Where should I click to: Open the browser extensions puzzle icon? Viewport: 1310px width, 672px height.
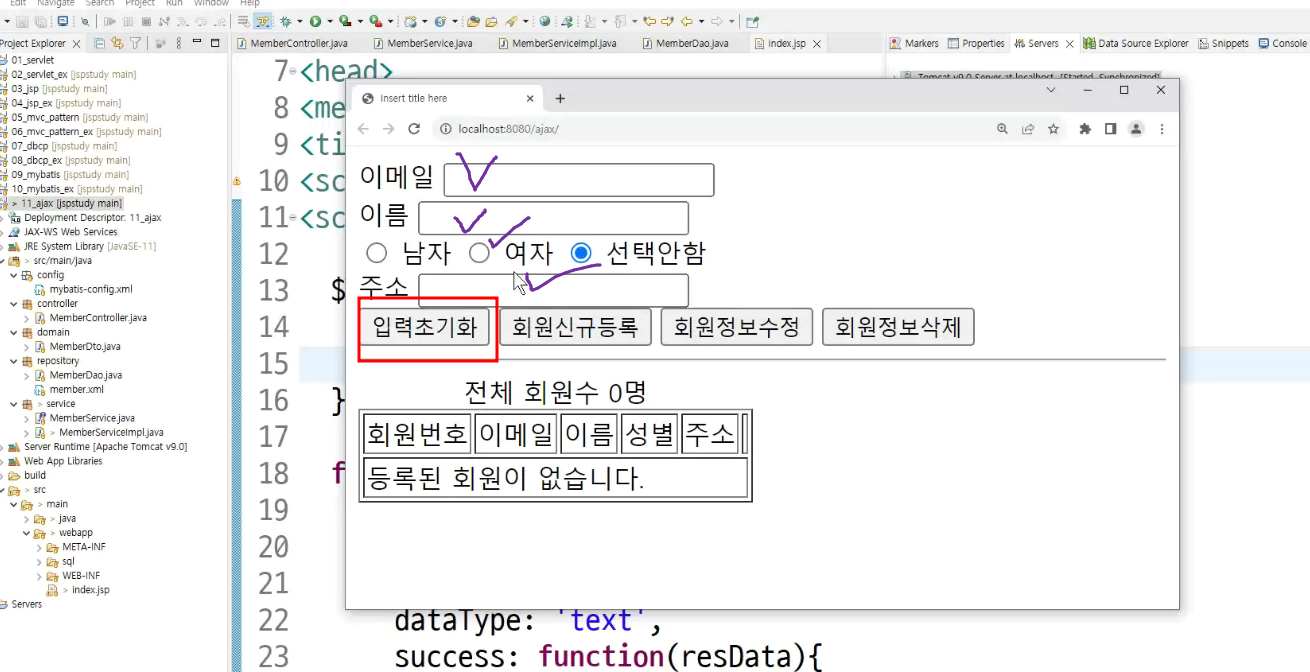pos(1085,129)
